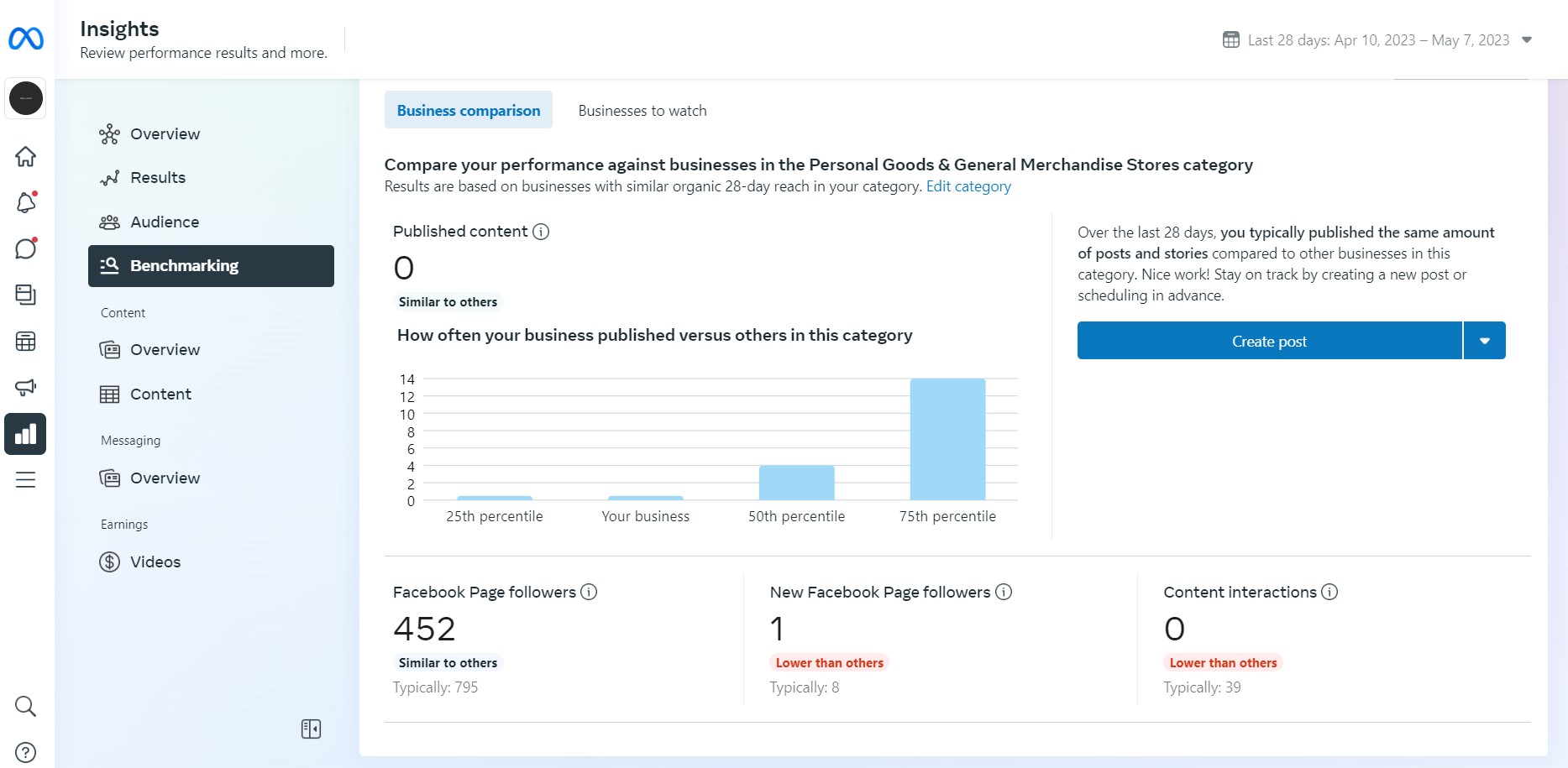The width and height of the screenshot is (1568, 768).
Task: Click the page profile avatar thumbnail
Action: coord(25,98)
